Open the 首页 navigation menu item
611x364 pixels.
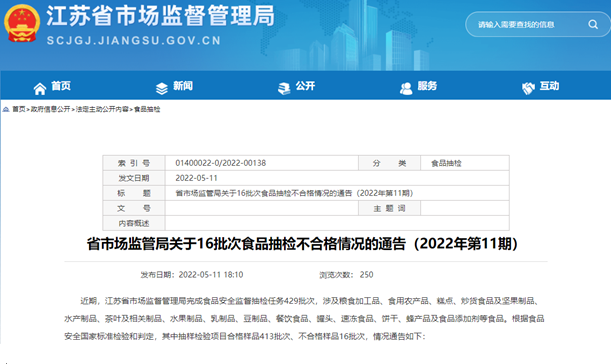click(61, 86)
